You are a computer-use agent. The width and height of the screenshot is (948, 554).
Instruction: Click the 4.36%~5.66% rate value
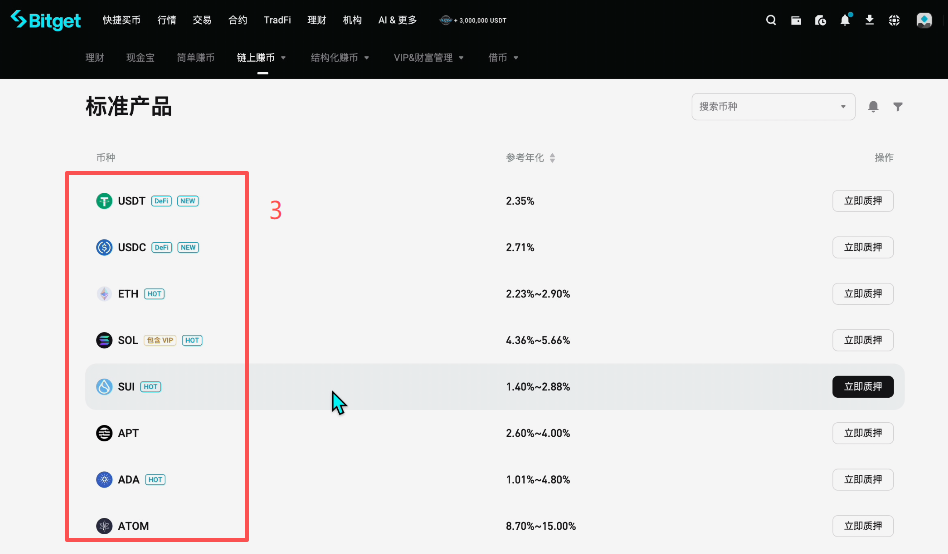click(538, 340)
